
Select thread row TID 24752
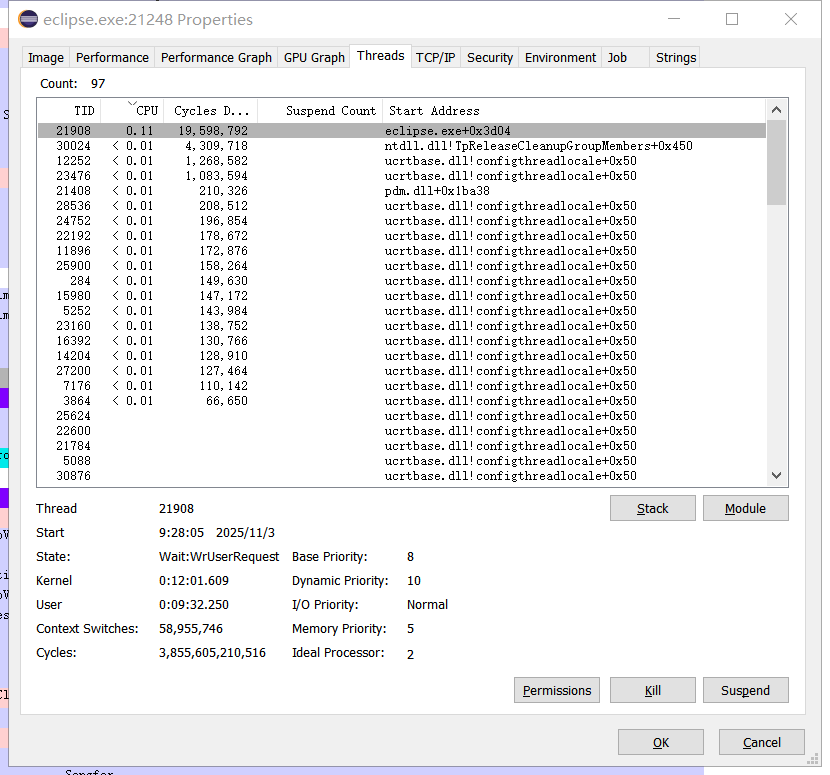click(x=402, y=221)
